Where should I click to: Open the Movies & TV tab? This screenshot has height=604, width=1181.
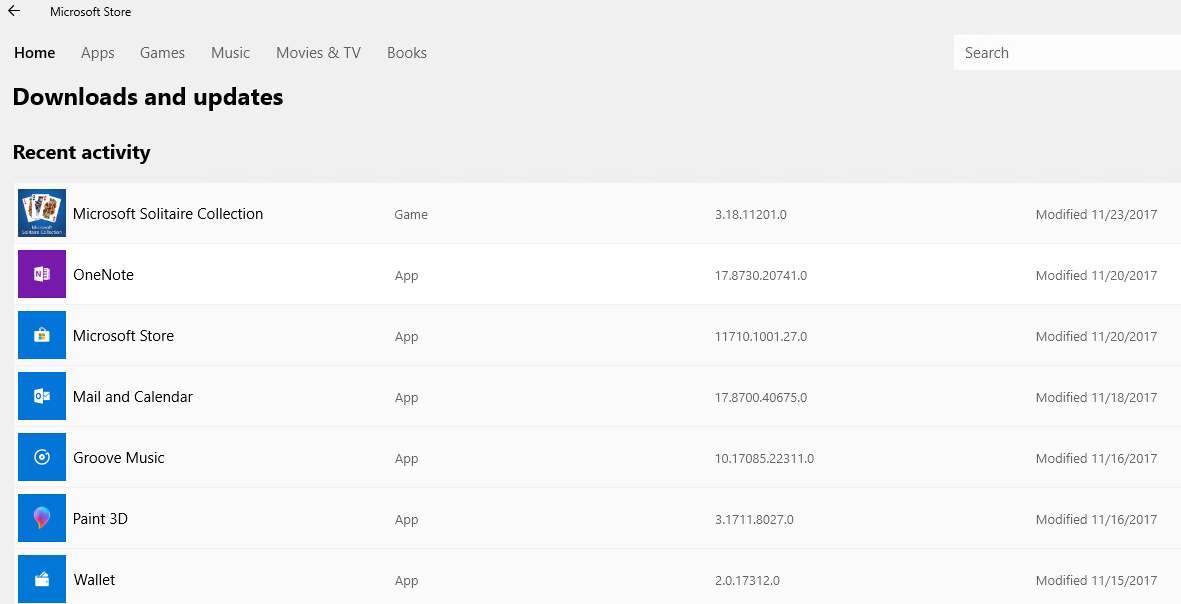[319, 53]
